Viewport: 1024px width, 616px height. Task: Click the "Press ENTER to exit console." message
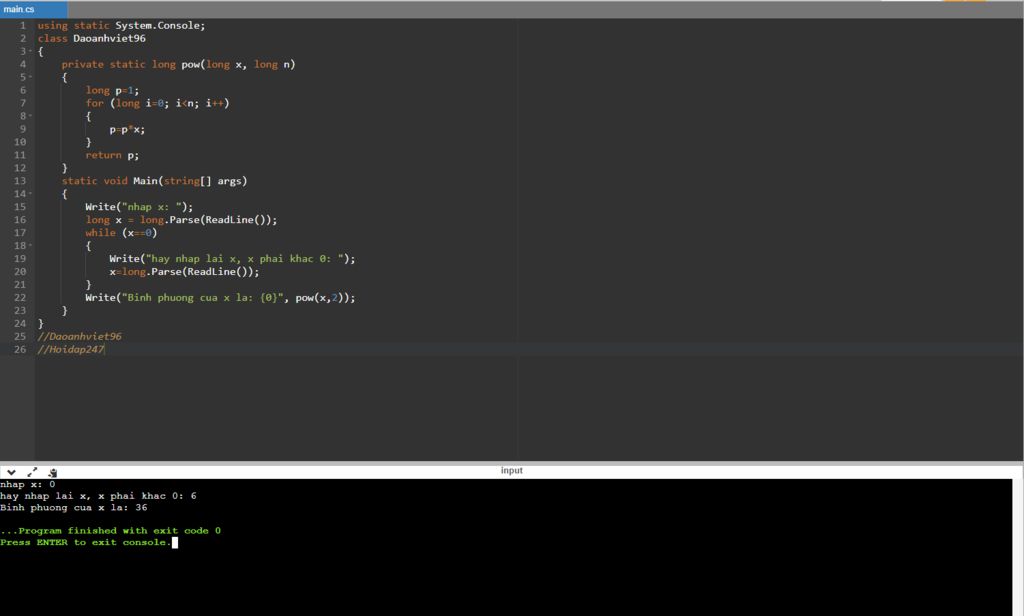(86, 542)
